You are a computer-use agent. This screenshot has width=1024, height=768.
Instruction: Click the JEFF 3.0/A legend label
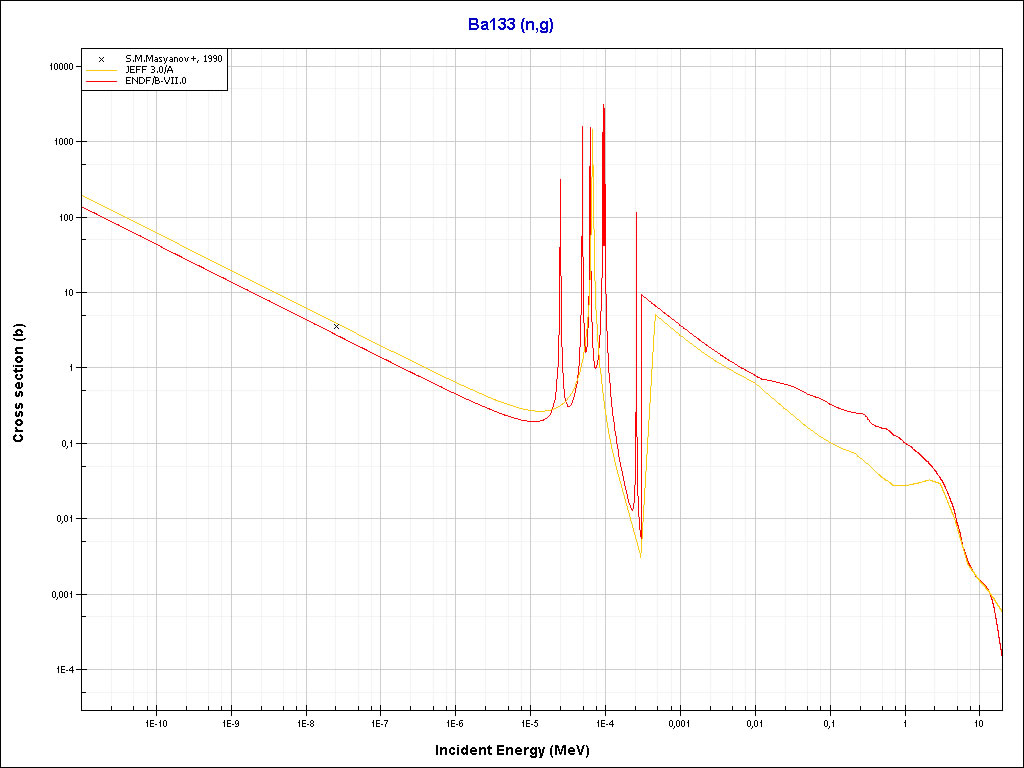coord(152,70)
